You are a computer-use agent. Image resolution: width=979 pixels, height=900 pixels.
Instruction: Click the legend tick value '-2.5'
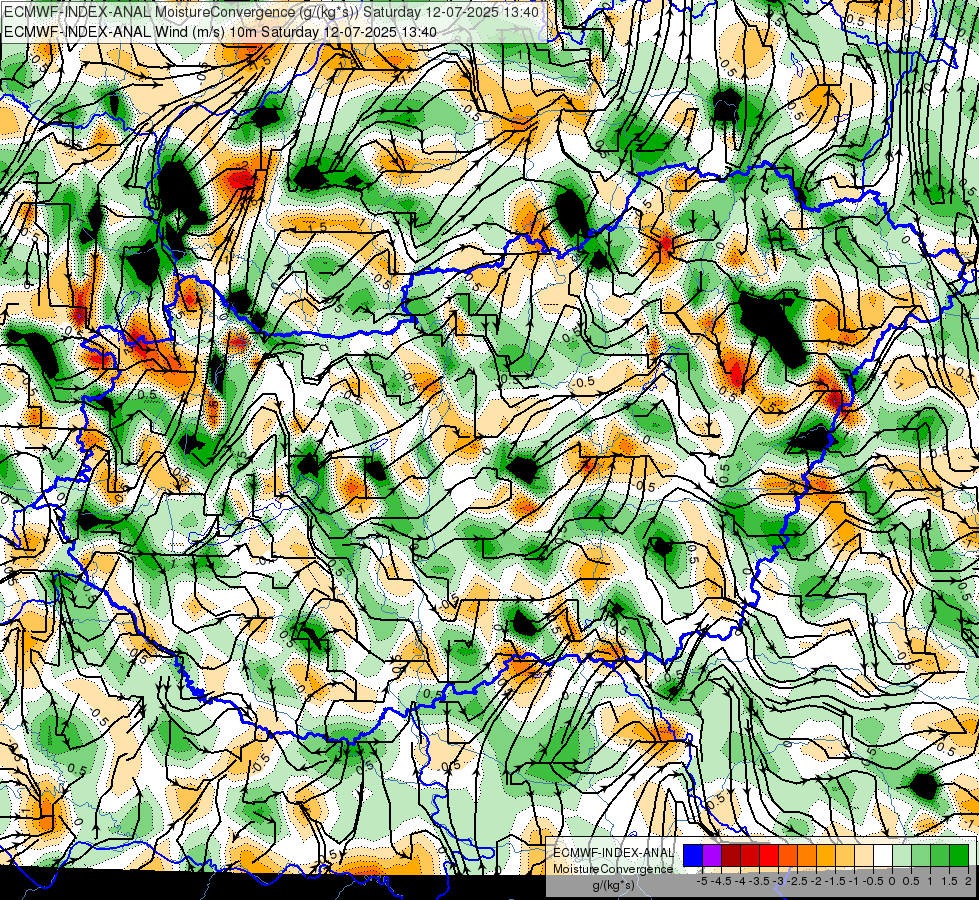coord(797,881)
